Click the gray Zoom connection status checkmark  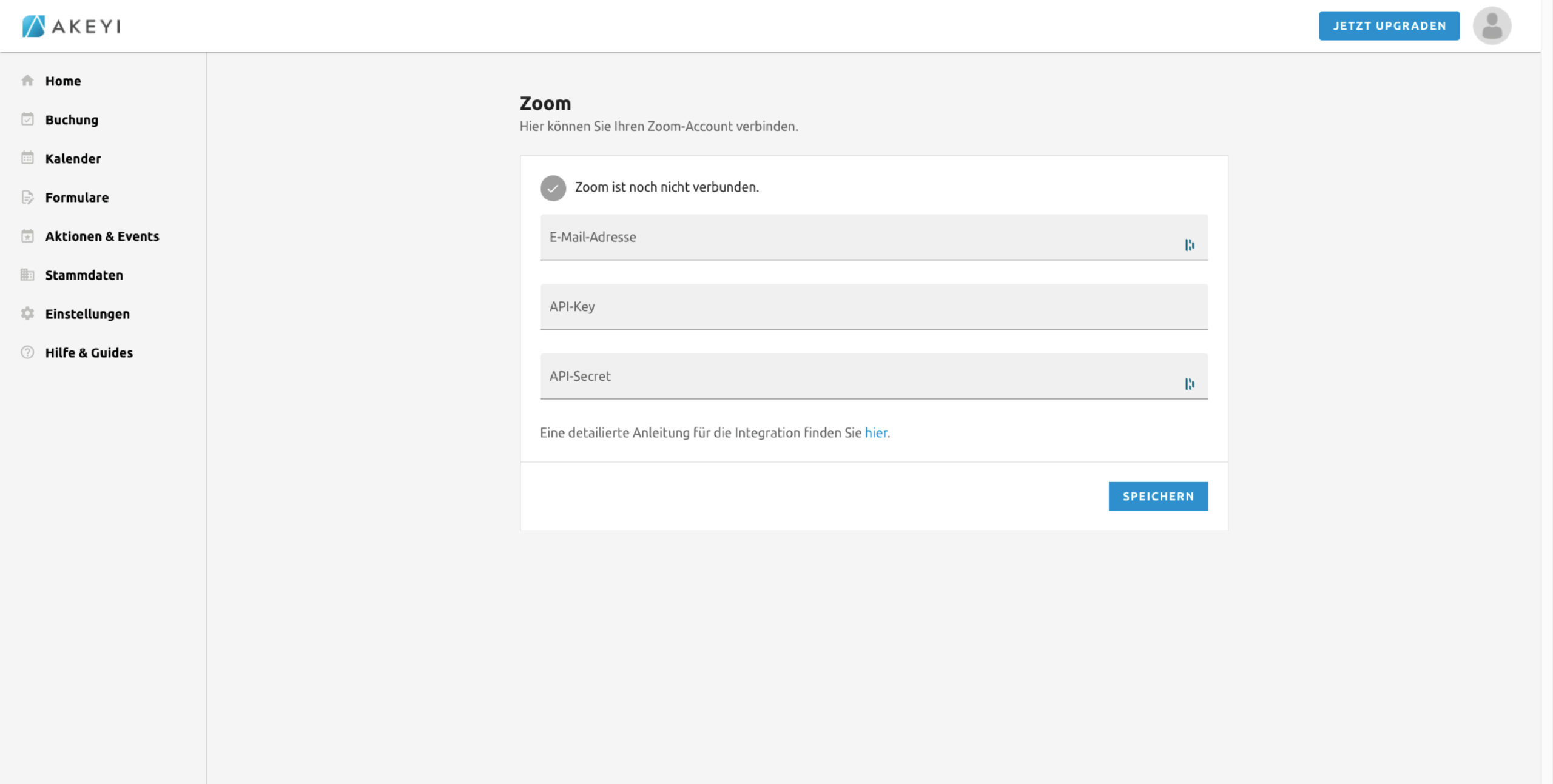553,188
